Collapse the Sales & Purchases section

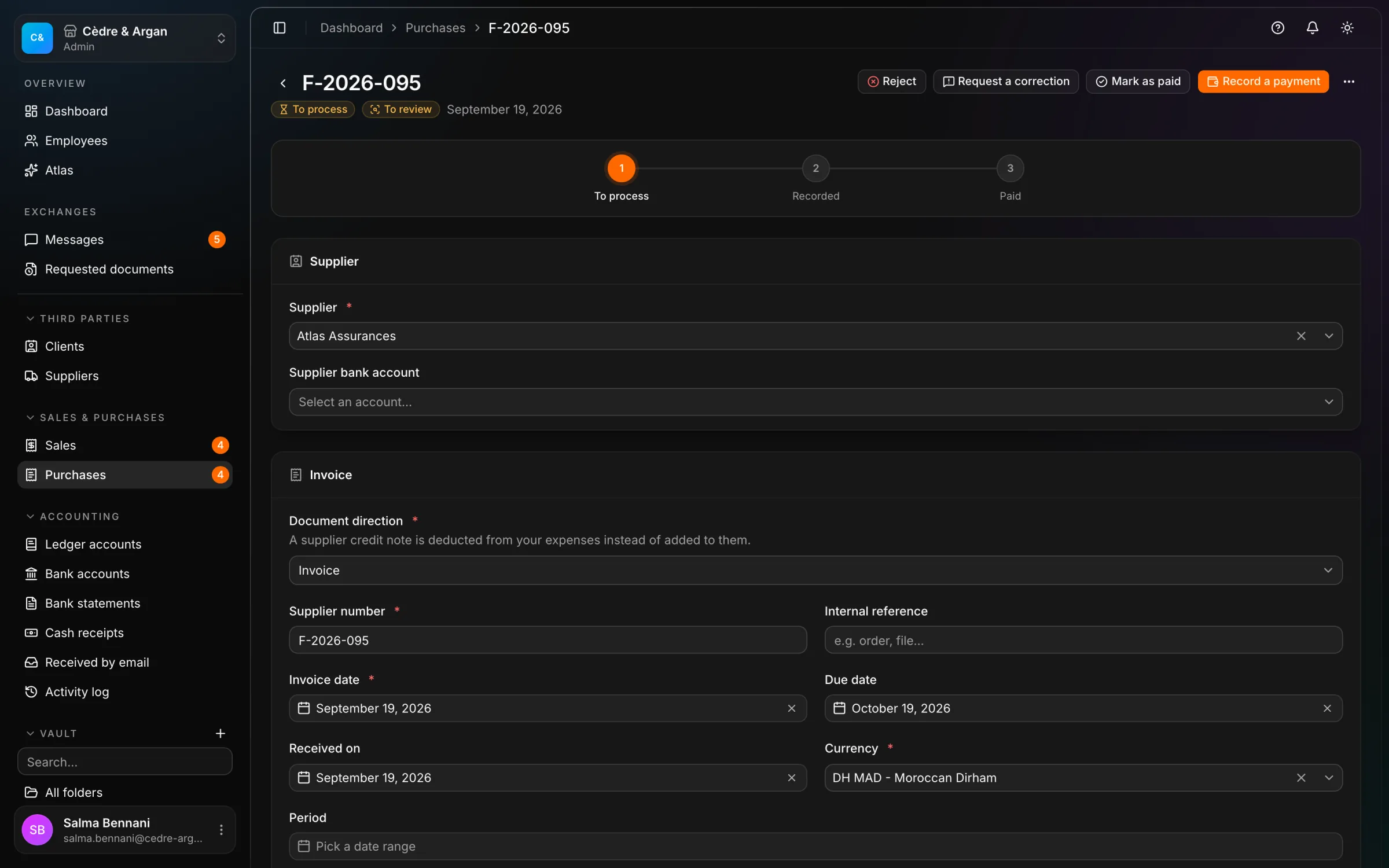[95, 418]
